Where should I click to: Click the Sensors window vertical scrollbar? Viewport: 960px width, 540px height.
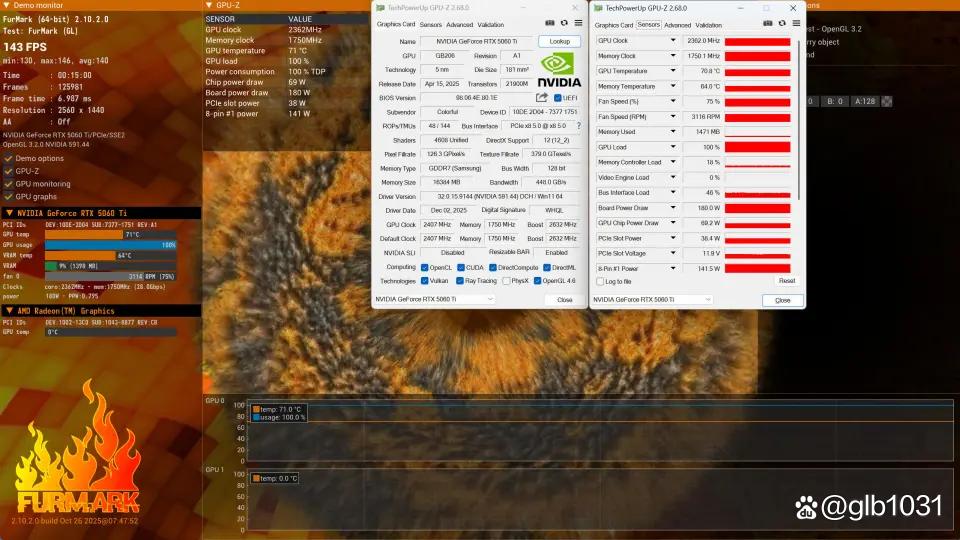click(x=798, y=122)
